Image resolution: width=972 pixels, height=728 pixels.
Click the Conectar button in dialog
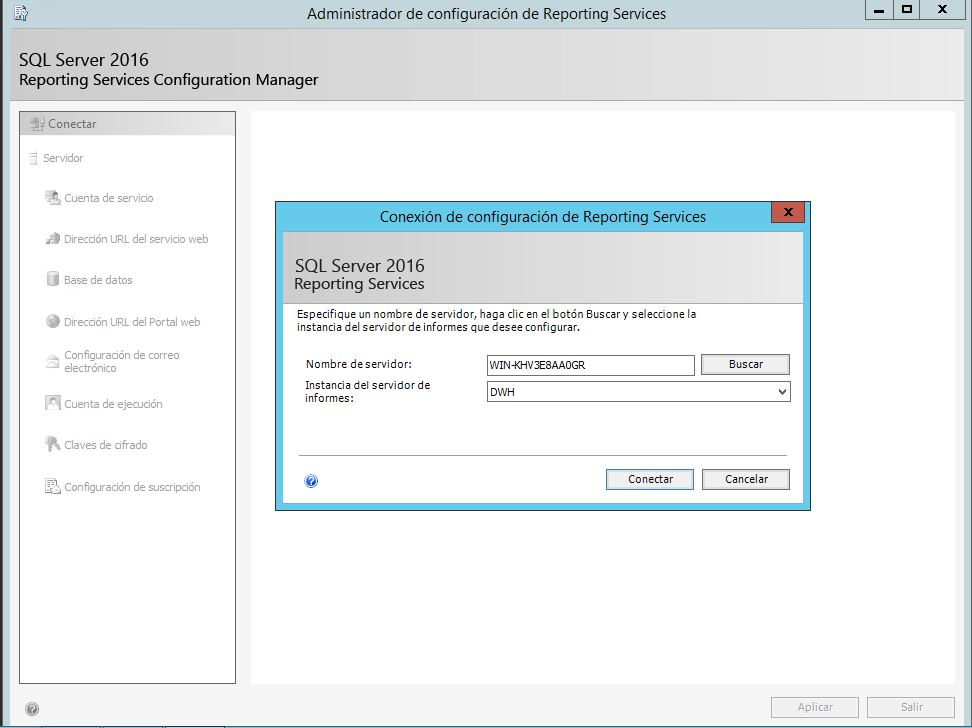tap(650, 480)
